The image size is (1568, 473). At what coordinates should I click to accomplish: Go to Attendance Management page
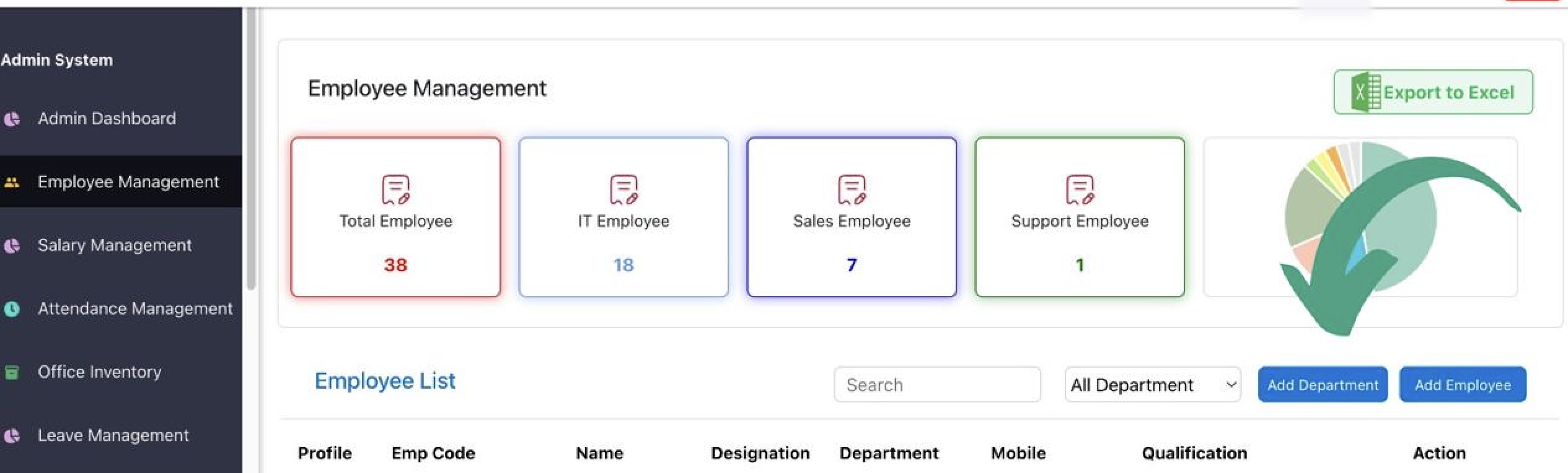[x=134, y=308]
